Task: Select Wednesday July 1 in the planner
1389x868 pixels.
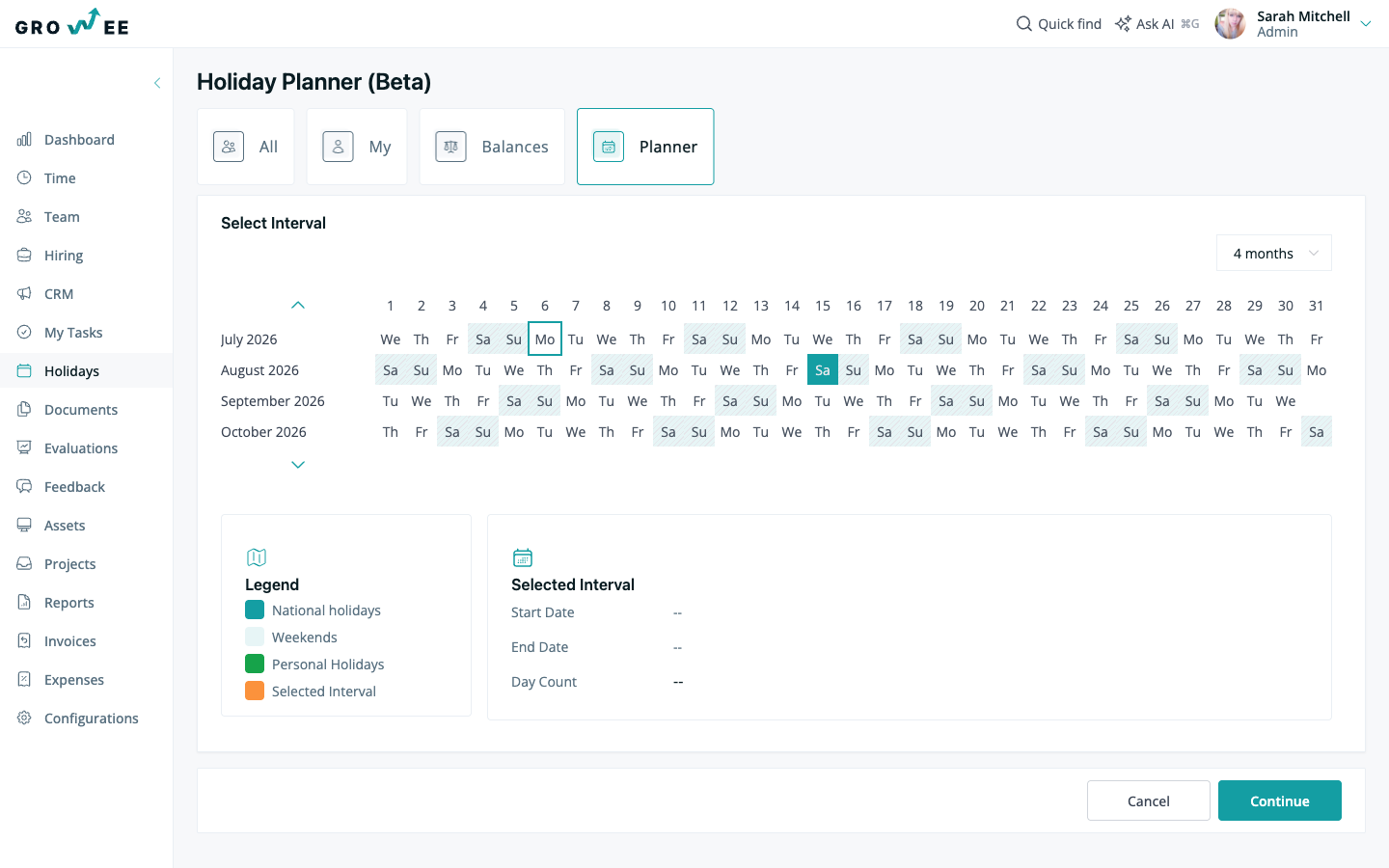Action: pos(391,339)
